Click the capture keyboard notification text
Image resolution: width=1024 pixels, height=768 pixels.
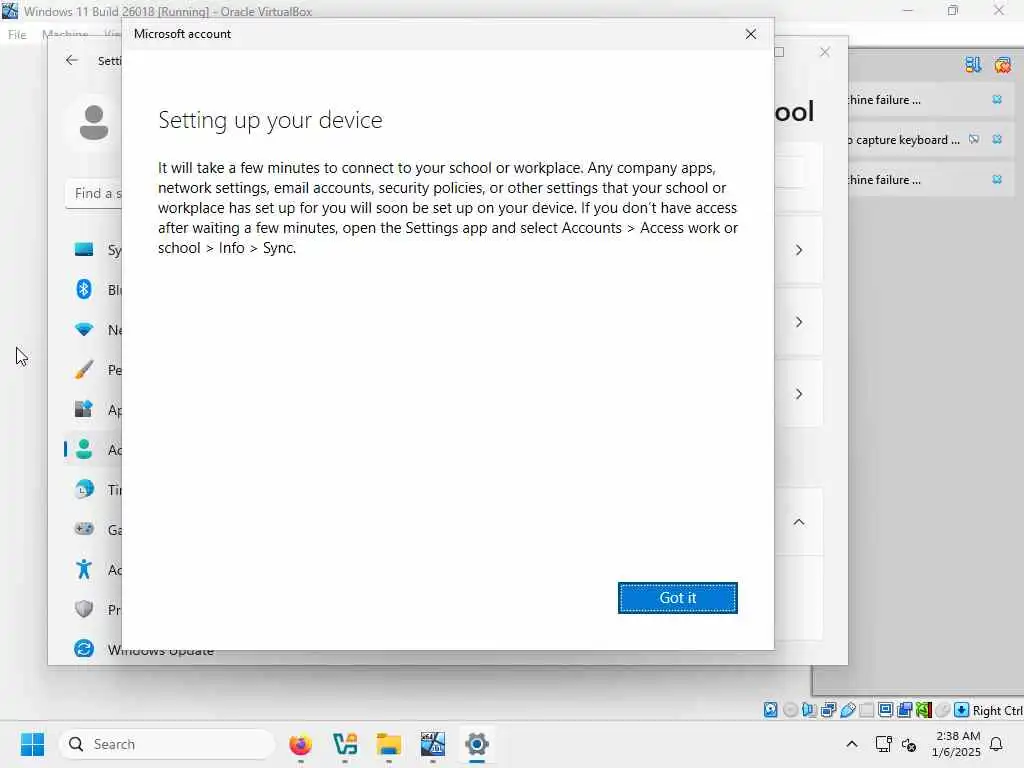click(904, 140)
